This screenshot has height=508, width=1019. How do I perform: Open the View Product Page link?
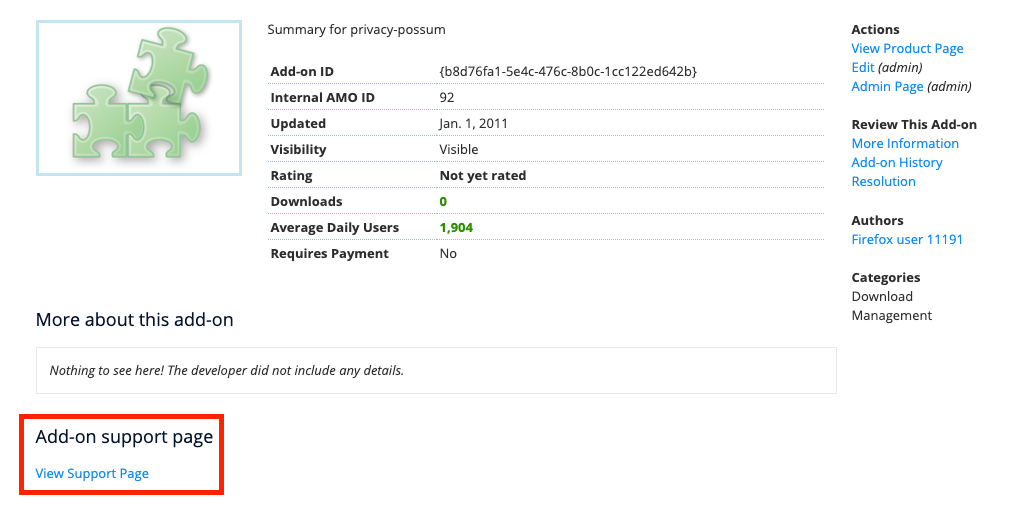tap(907, 49)
